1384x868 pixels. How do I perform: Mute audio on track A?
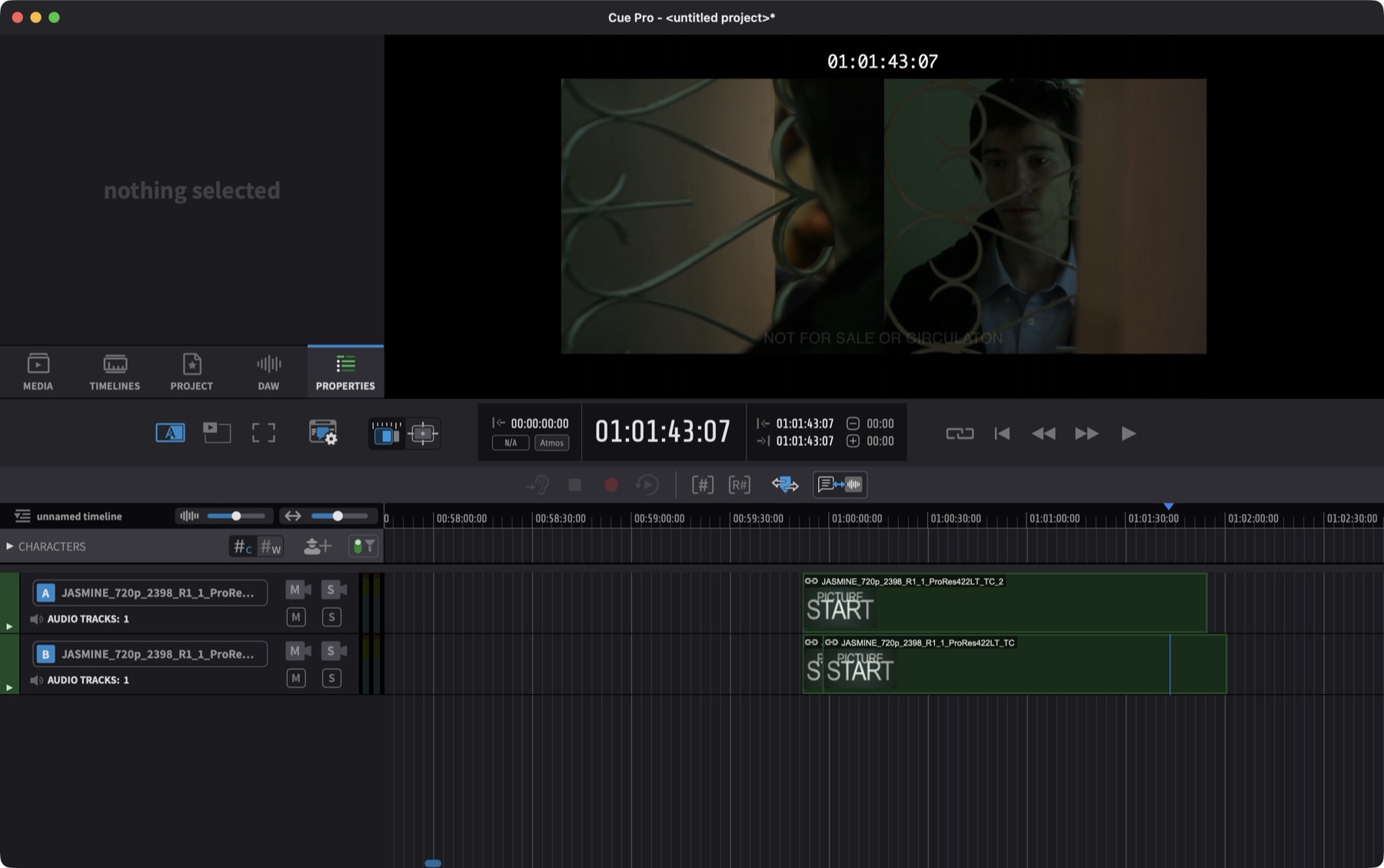pos(296,617)
